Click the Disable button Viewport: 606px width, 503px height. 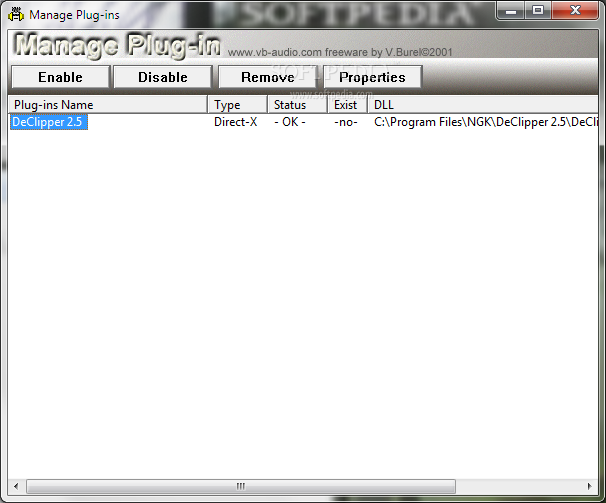[163, 77]
